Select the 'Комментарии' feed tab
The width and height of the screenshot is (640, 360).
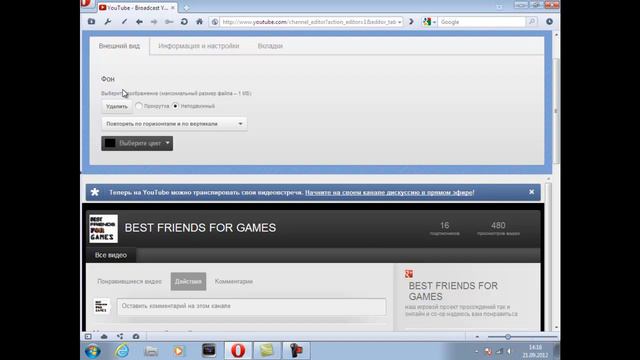[234, 282]
